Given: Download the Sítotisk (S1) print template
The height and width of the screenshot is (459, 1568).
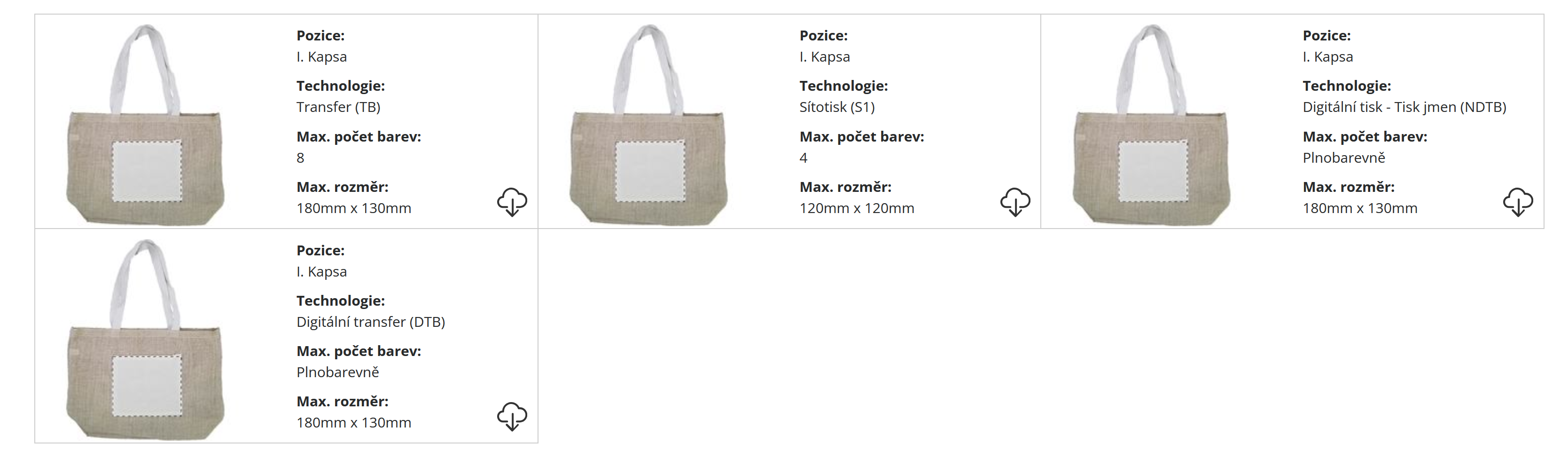Looking at the screenshot, I should pyautogui.click(x=1015, y=202).
